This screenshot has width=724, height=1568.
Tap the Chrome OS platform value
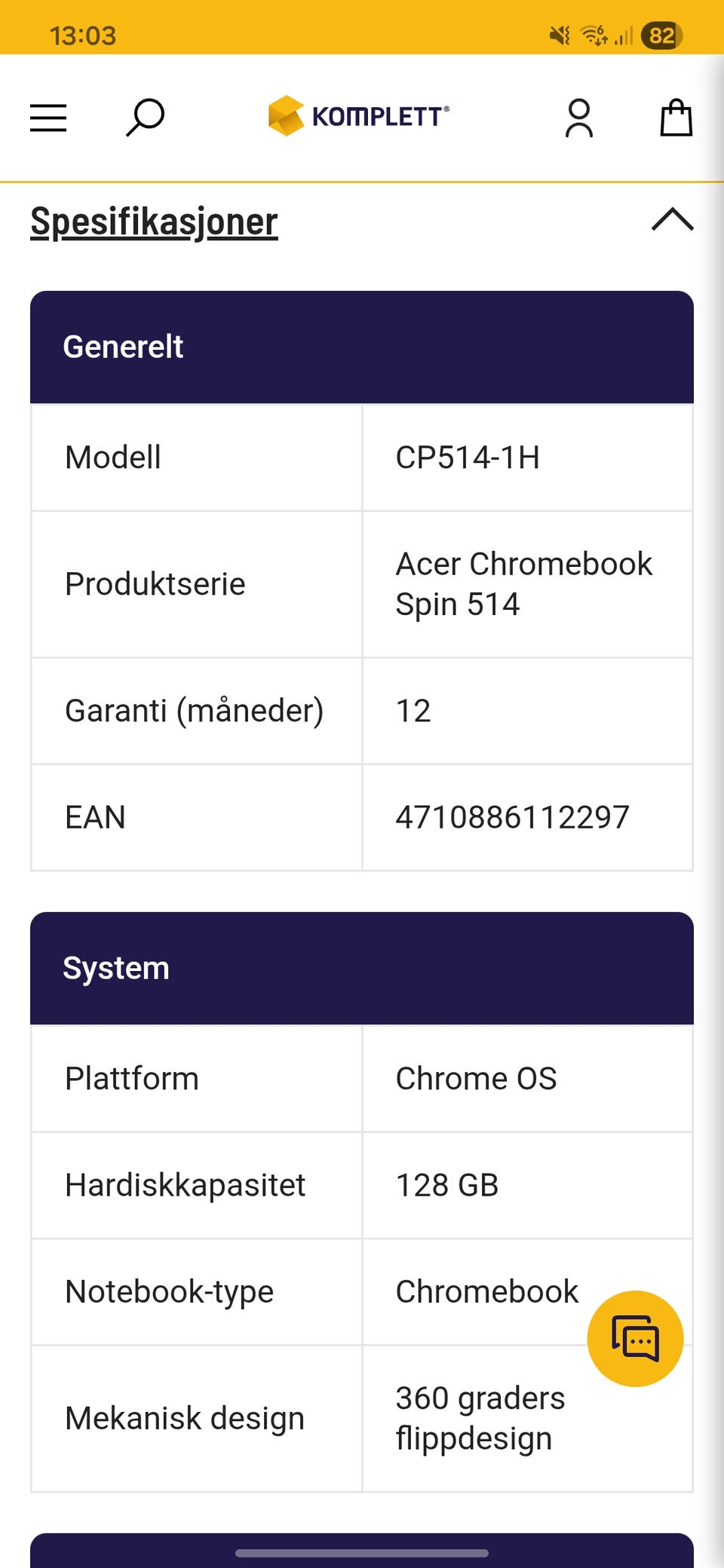click(x=476, y=1079)
